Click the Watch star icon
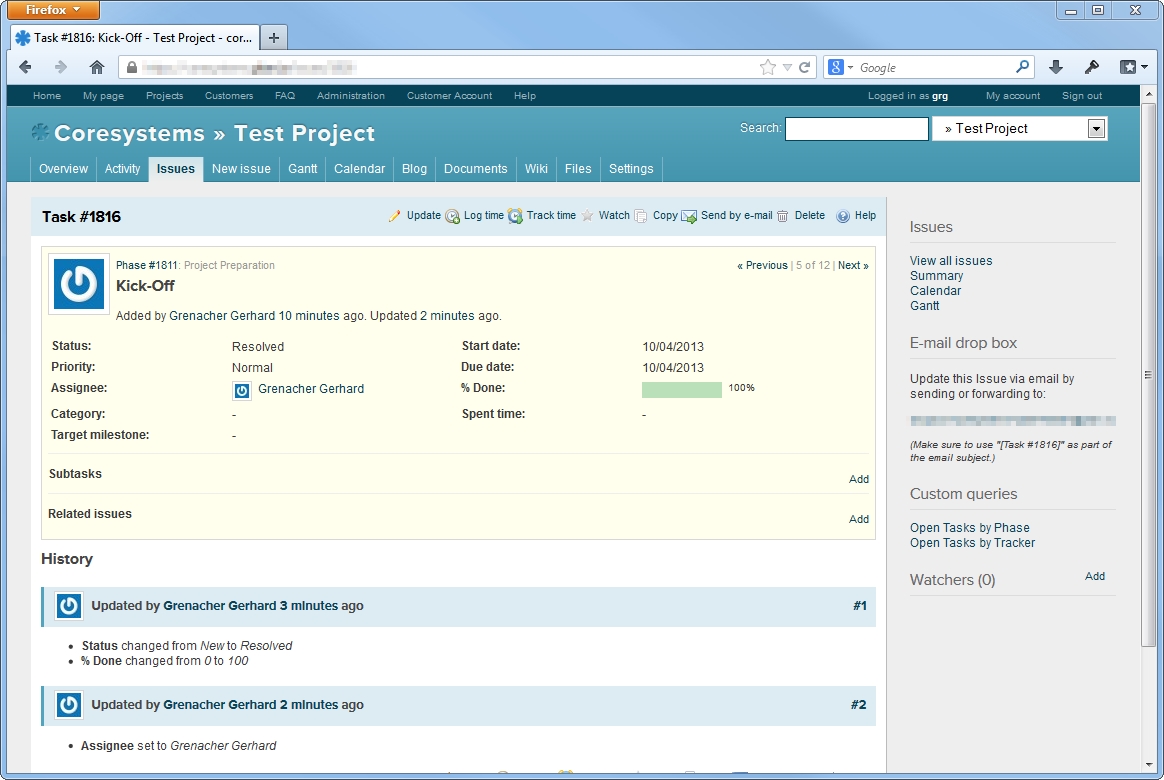Image resolution: width=1164 pixels, height=780 pixels. coord(587,216)
